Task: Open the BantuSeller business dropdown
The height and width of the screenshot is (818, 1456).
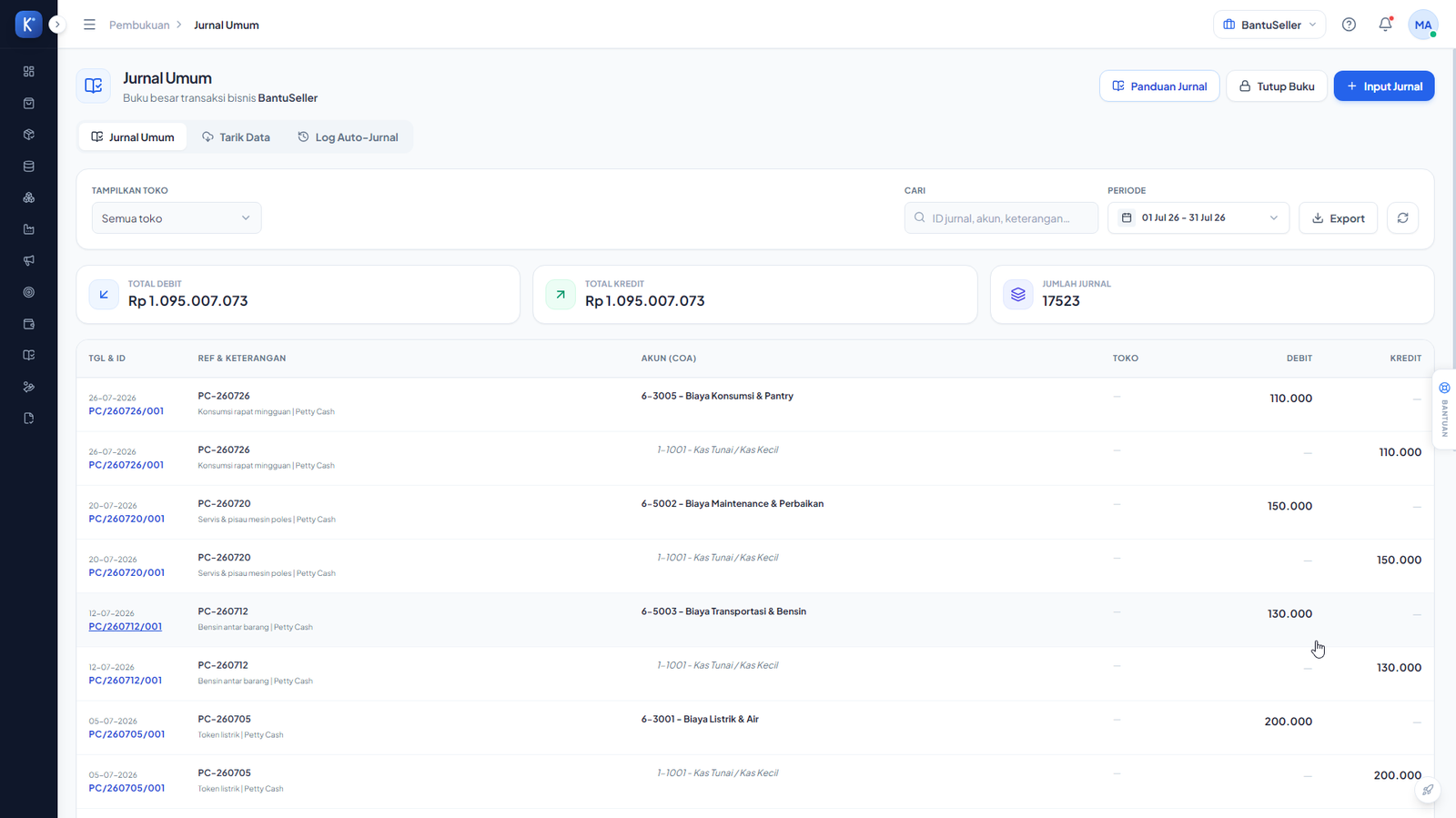Action: [x=1269, y=25]
